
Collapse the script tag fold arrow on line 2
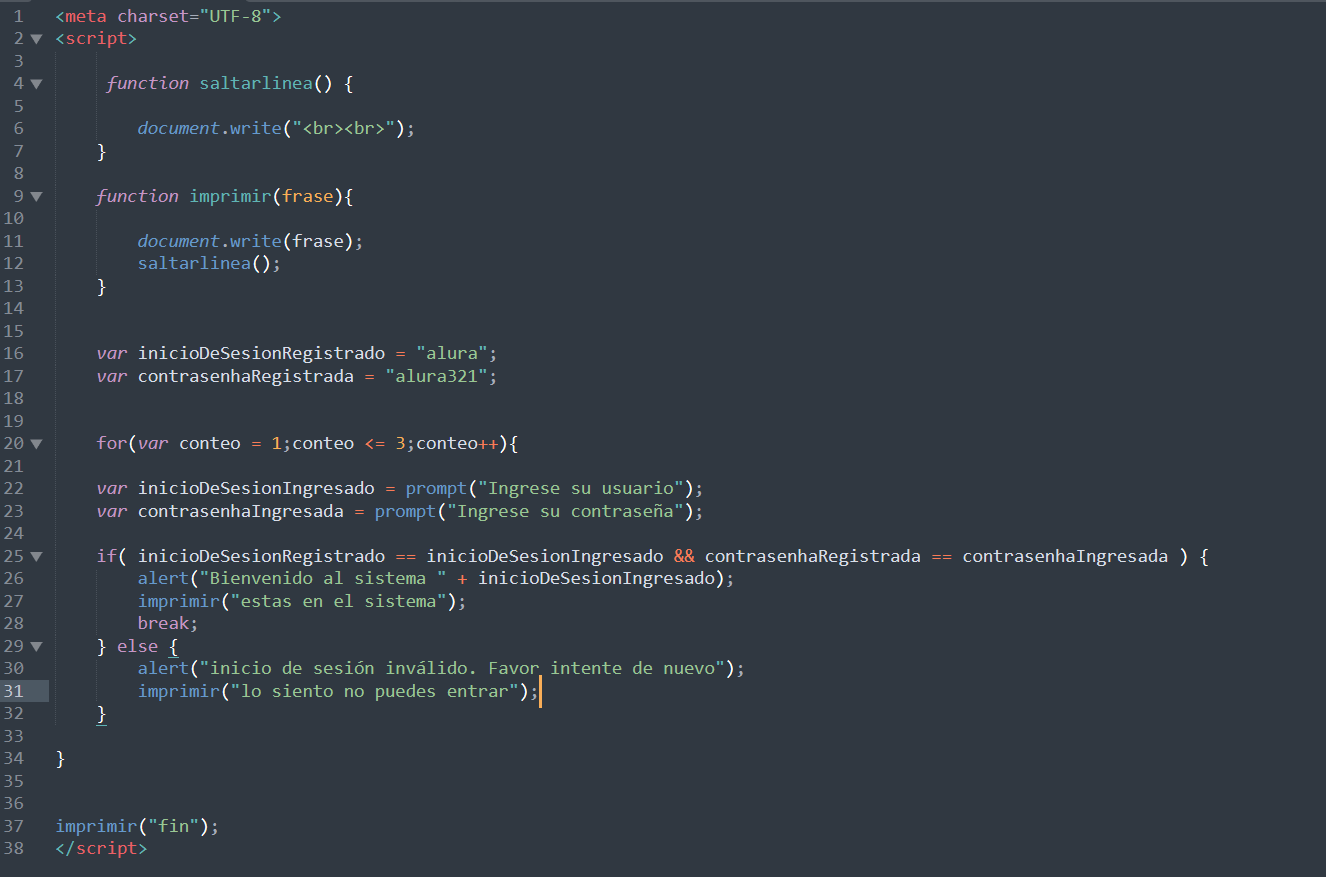point(37,39)
